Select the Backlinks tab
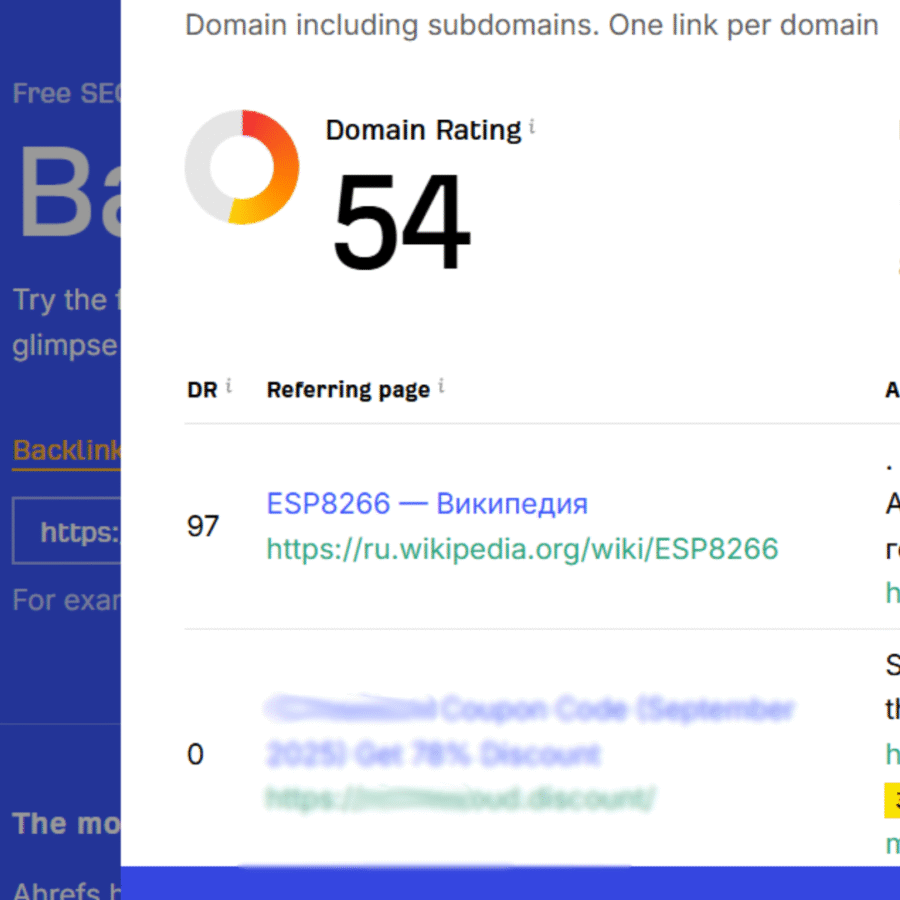Viewport: 900px width, 900px height. click(x=65, y=450)
